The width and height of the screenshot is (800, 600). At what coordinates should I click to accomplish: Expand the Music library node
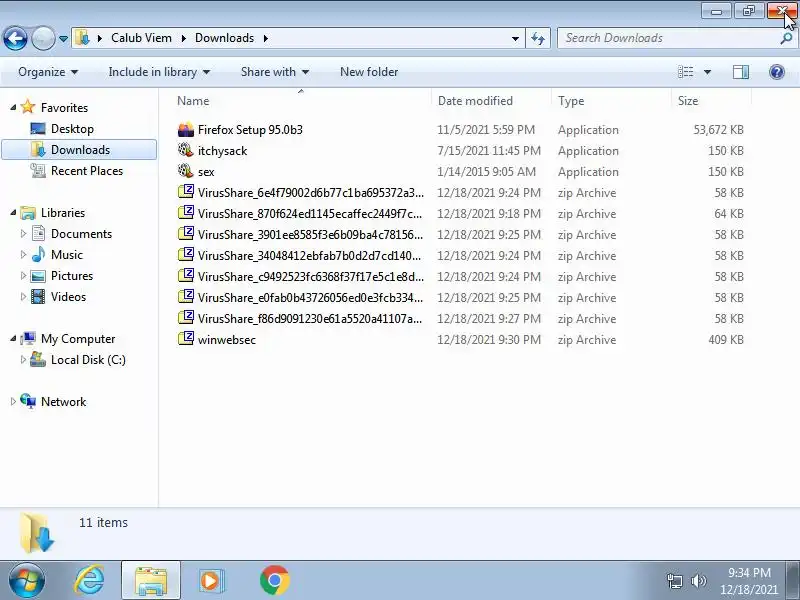click(23, 255)
